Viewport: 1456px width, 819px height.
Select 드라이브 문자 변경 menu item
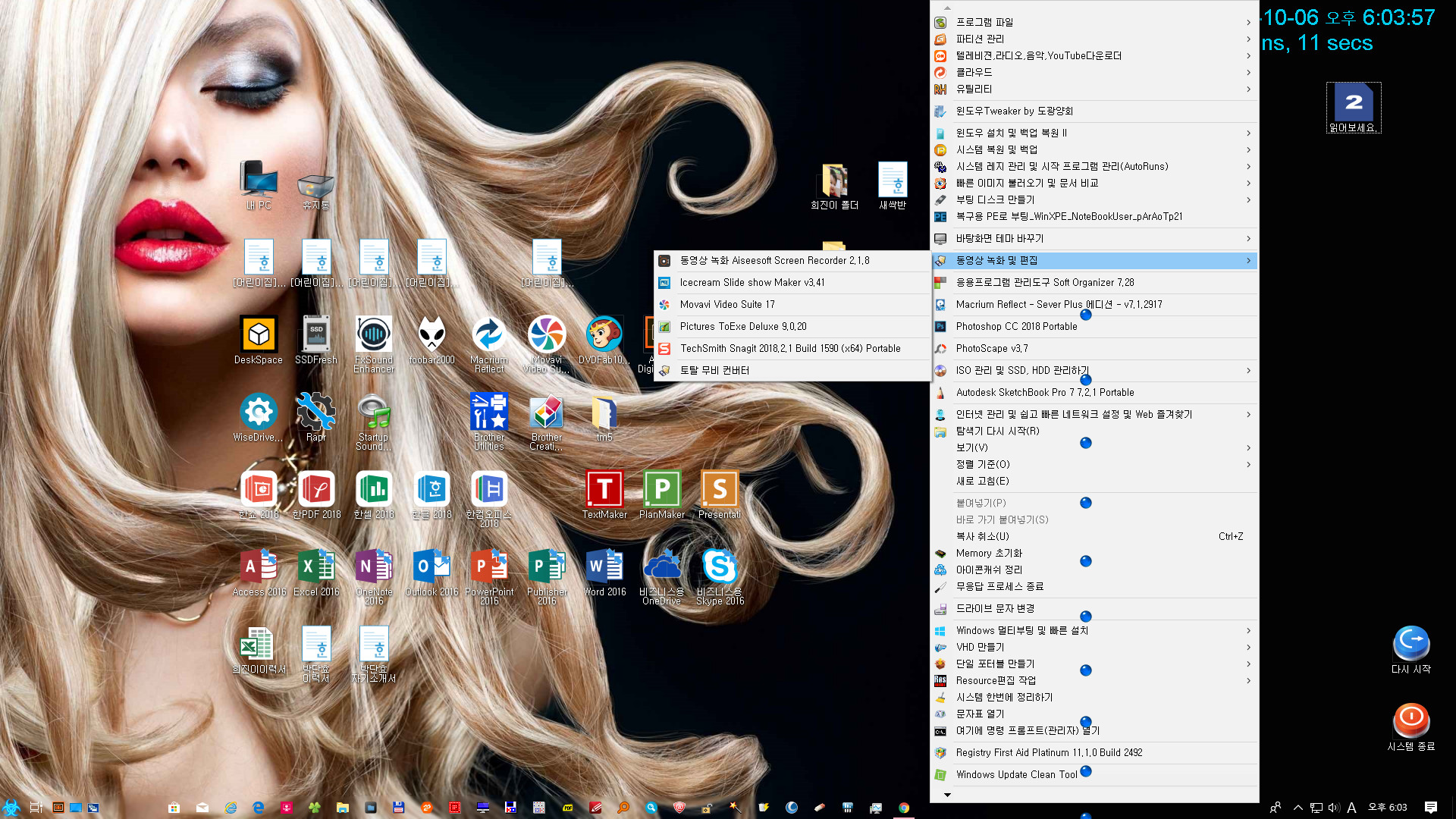coord(1094,608)
